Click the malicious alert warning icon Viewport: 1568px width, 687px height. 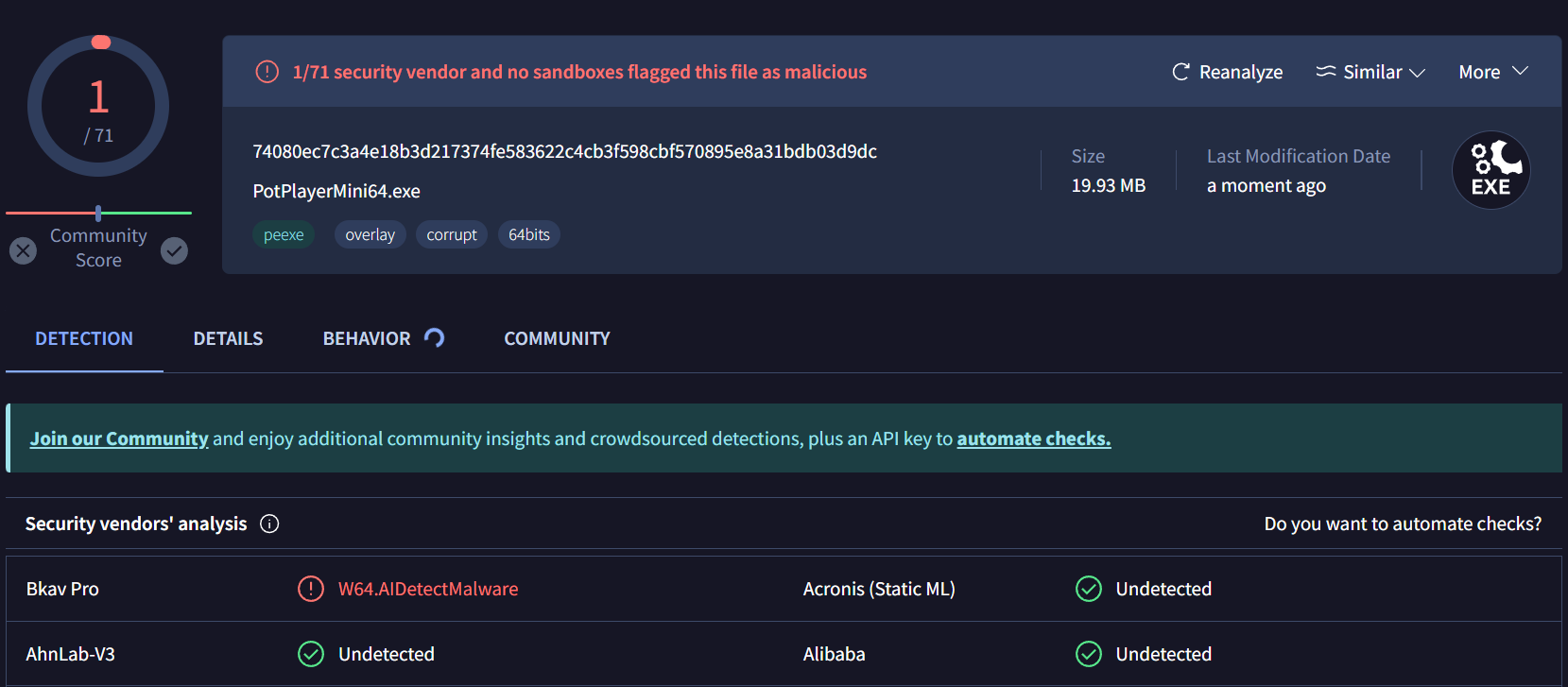[x=267, y=72]
